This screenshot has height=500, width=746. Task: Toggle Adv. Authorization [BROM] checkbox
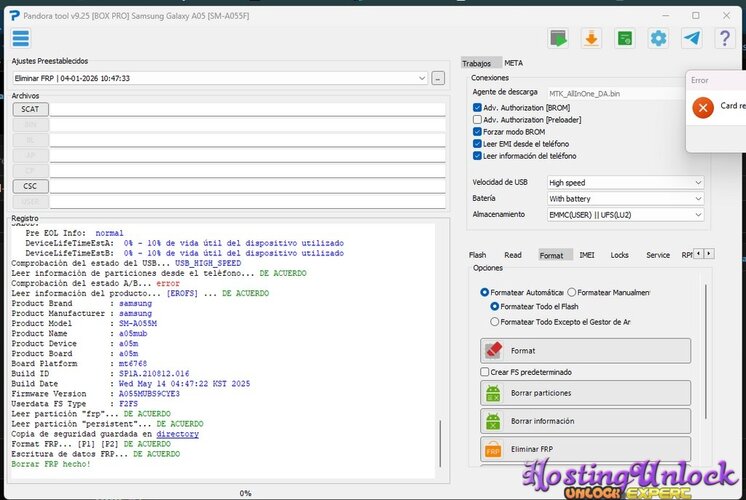(x=477, y=108)
